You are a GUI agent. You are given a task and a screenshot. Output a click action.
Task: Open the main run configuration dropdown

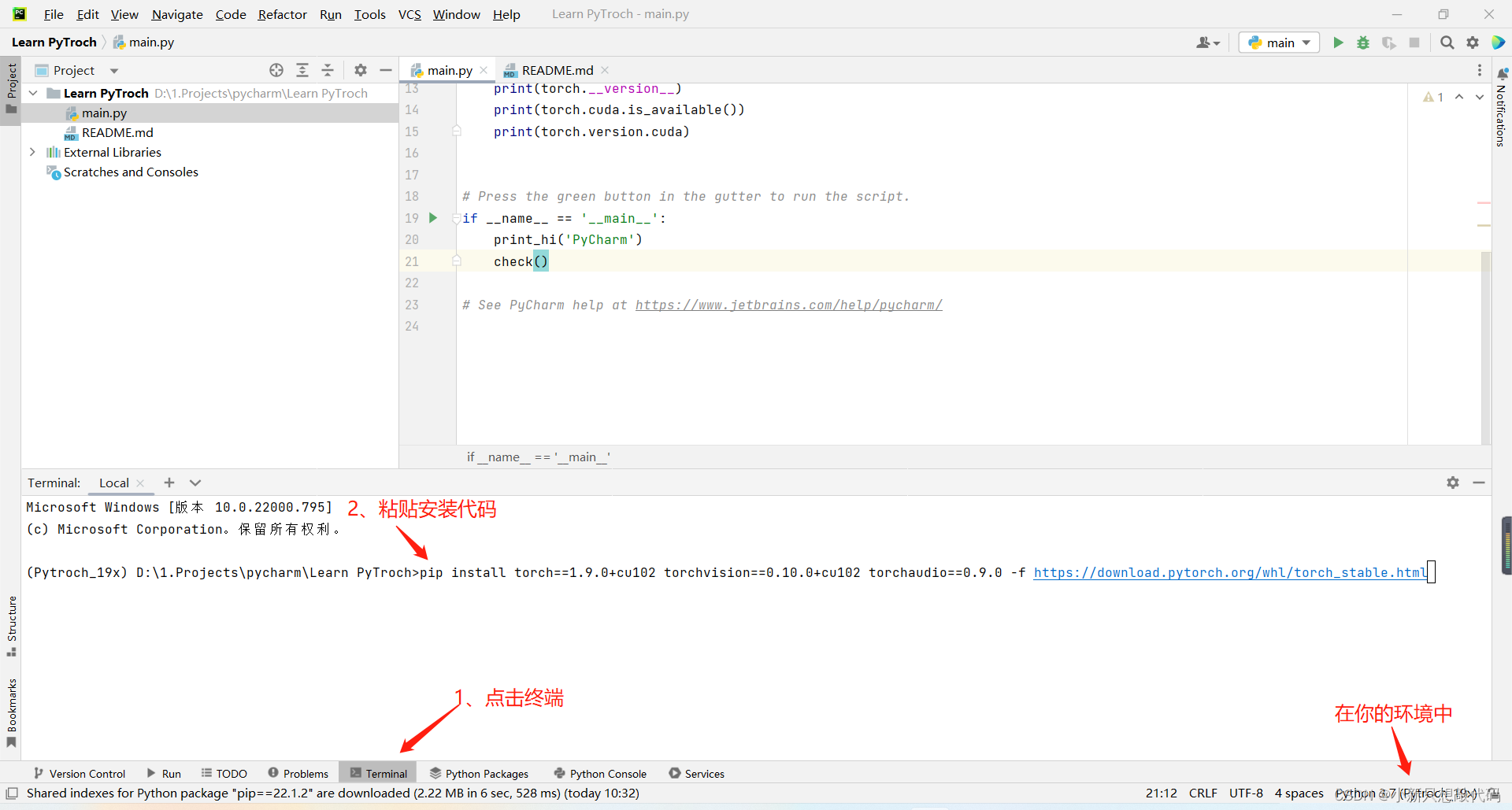click(x=1279, y=43)
